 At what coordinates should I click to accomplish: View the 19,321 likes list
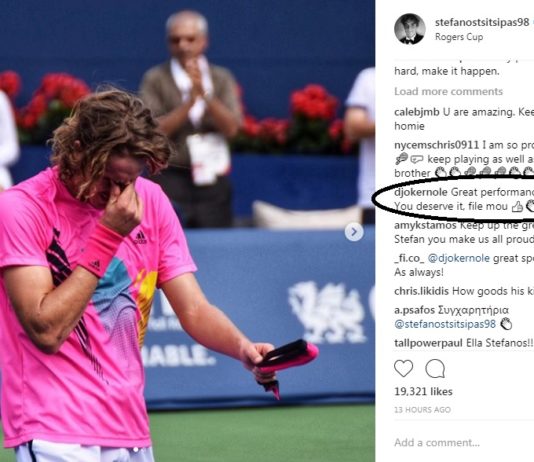tap(423, 392)
